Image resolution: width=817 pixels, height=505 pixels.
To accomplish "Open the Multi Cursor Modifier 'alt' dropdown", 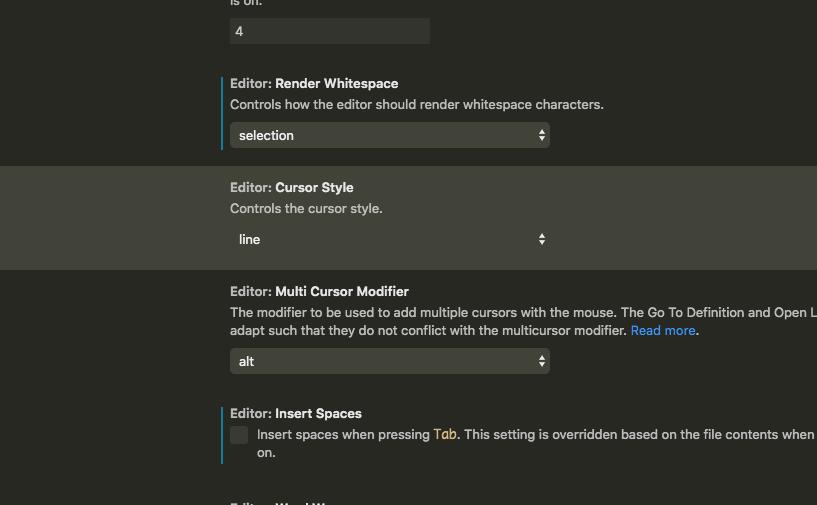I will coord(389,361).
